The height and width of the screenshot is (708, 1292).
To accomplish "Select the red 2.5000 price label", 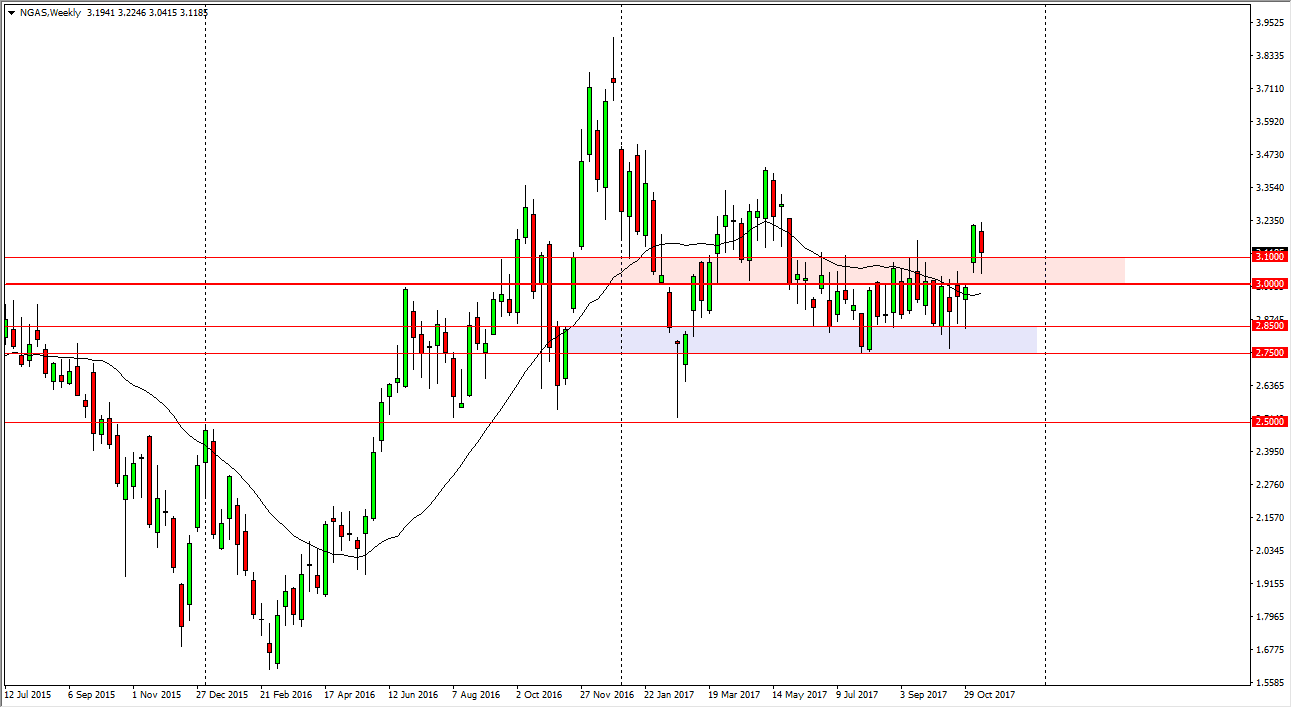I will [1268, 422].
